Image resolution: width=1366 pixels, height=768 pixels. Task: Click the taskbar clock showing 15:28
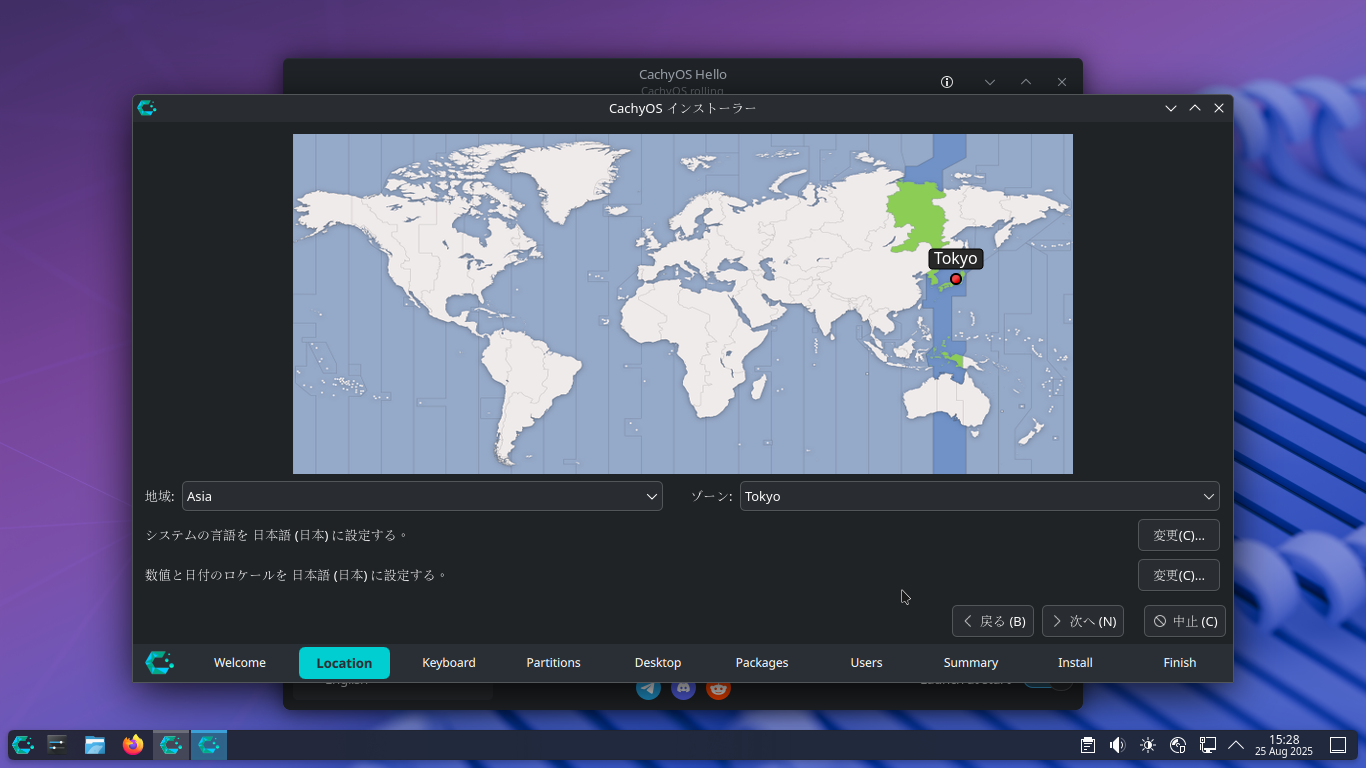1284,745
